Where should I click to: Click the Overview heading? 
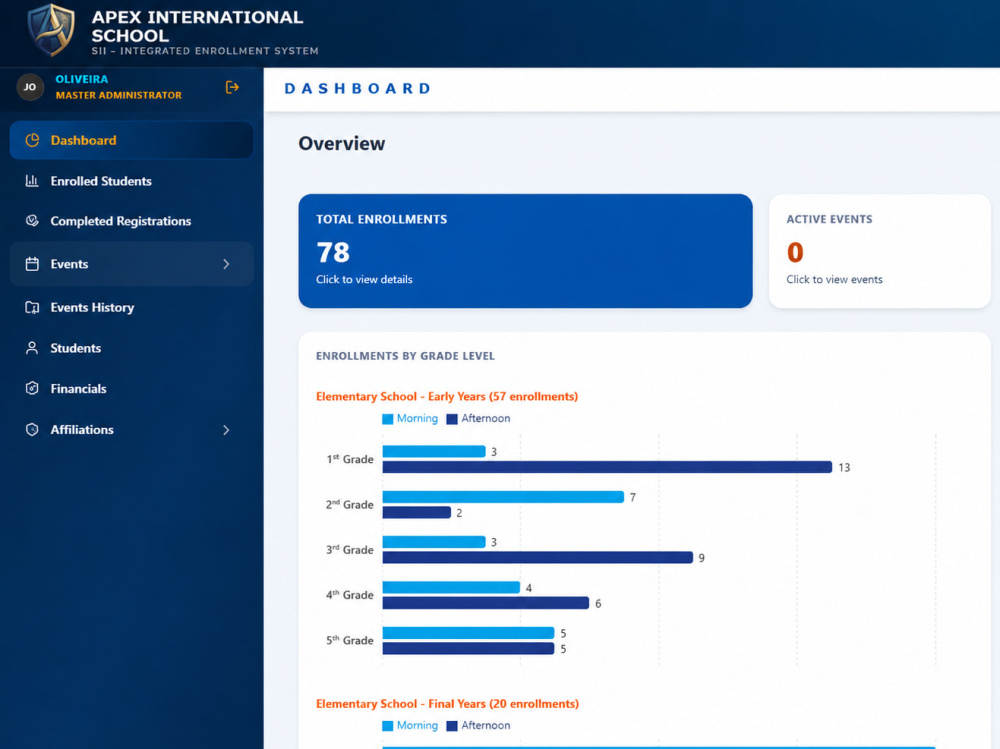342,144
